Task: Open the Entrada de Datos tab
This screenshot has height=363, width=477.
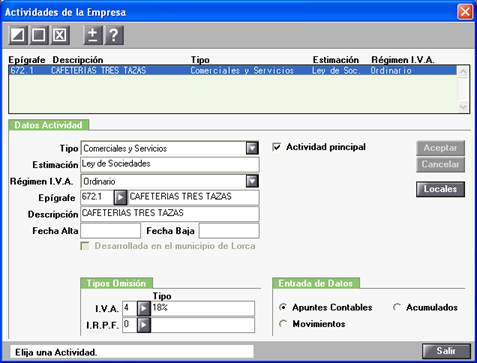Action: (316, 283)
